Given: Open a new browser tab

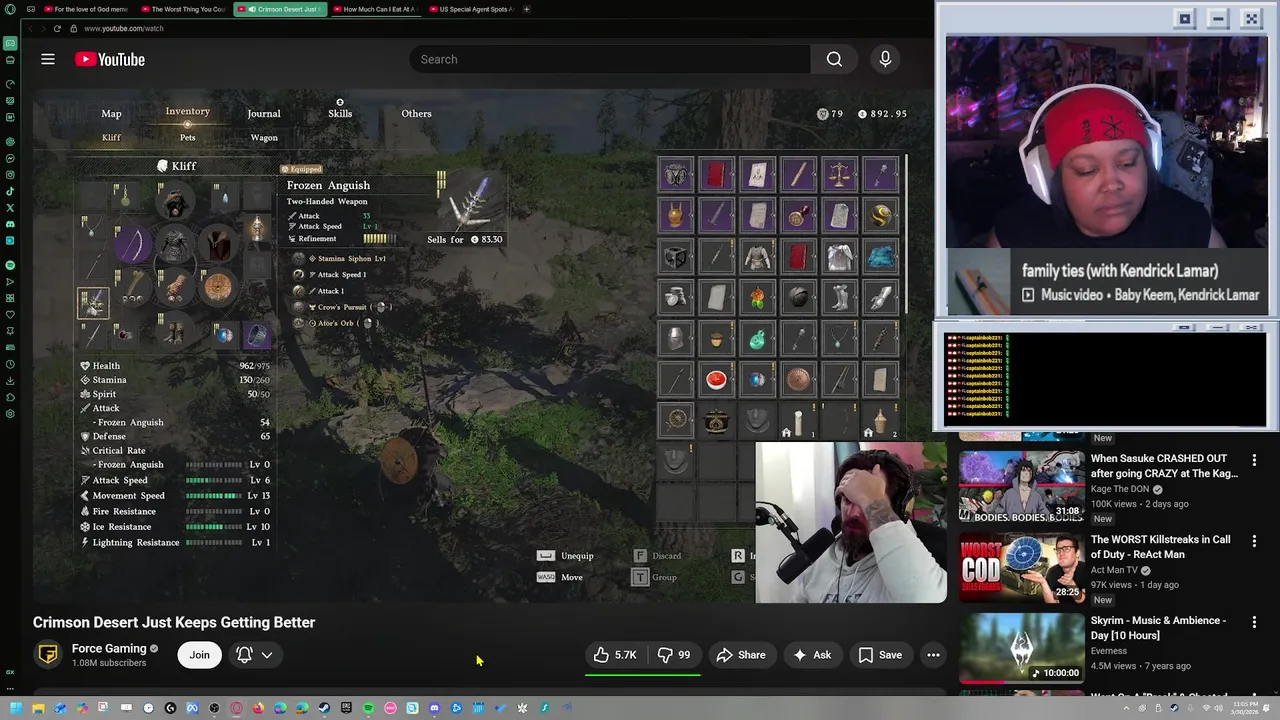Looking at the screenshot, I should click(527, 9).
